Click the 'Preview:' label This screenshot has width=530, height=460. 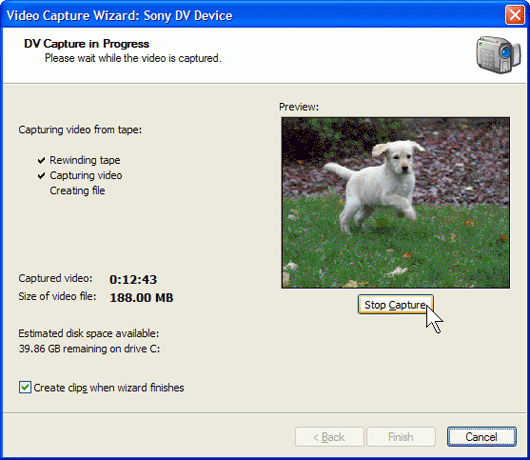click(x=299, y=107)
